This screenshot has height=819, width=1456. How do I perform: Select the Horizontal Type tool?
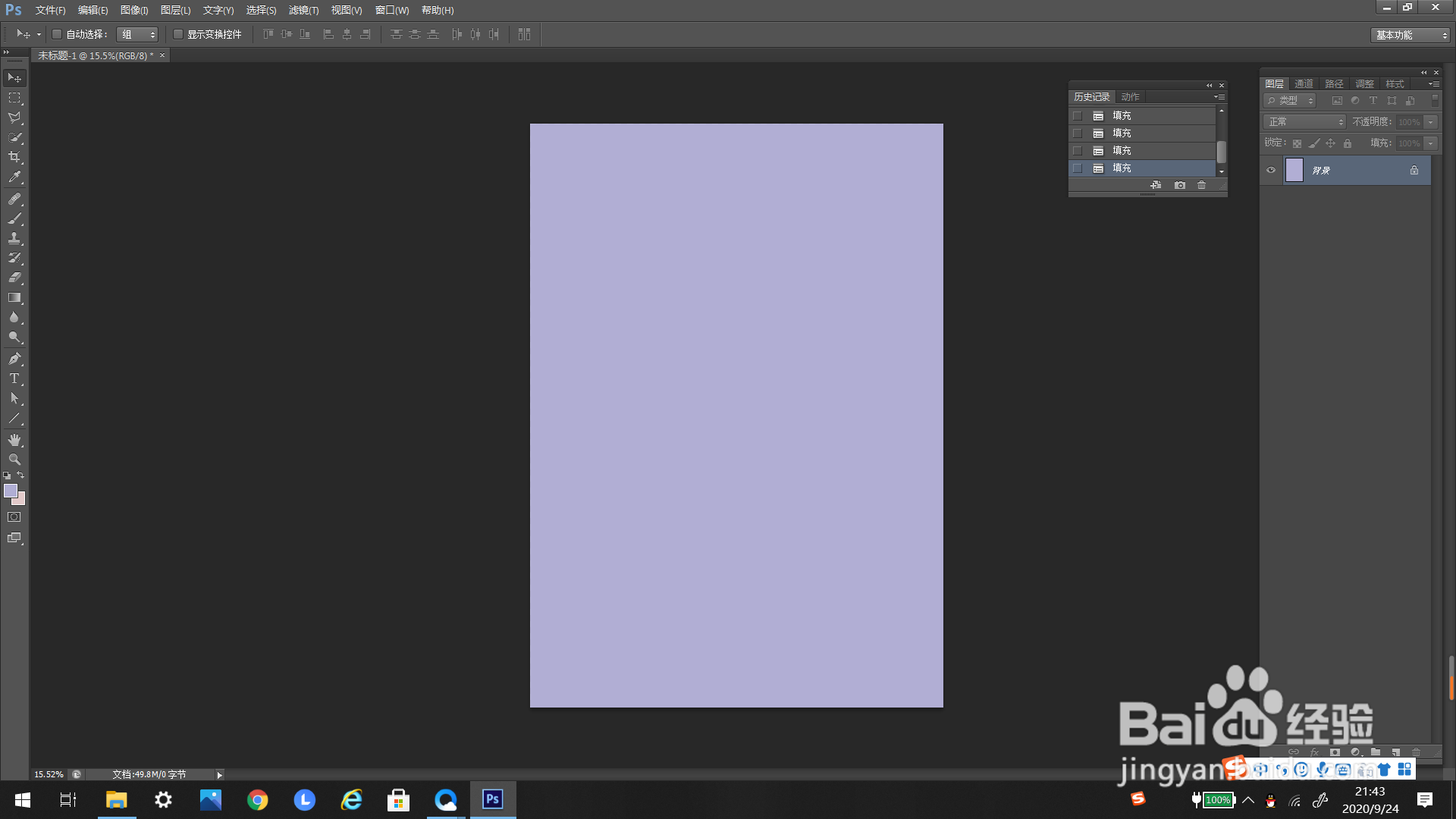point(14,378)
